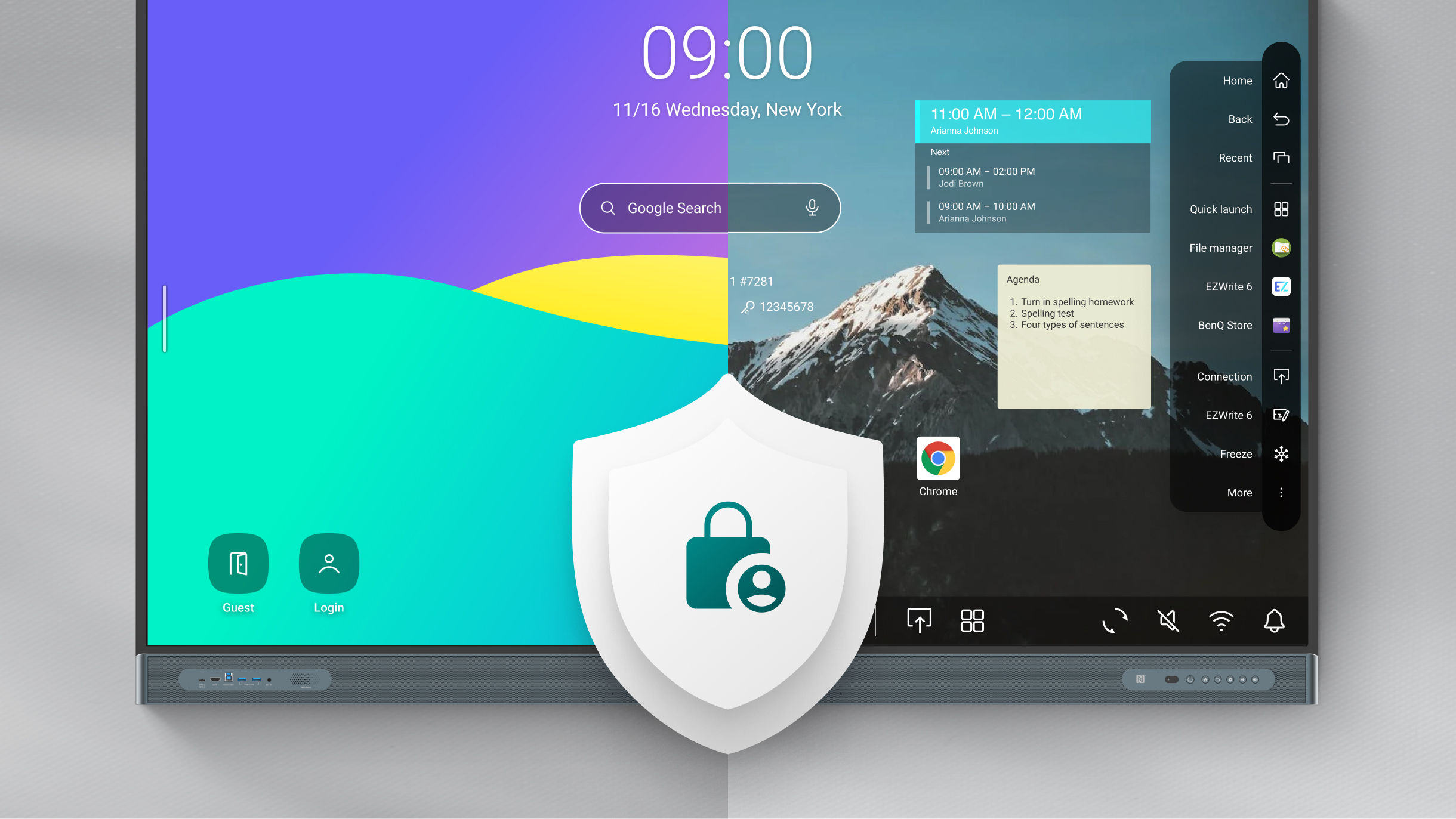
Task: Open BenQ Store
Action: 1280,325
